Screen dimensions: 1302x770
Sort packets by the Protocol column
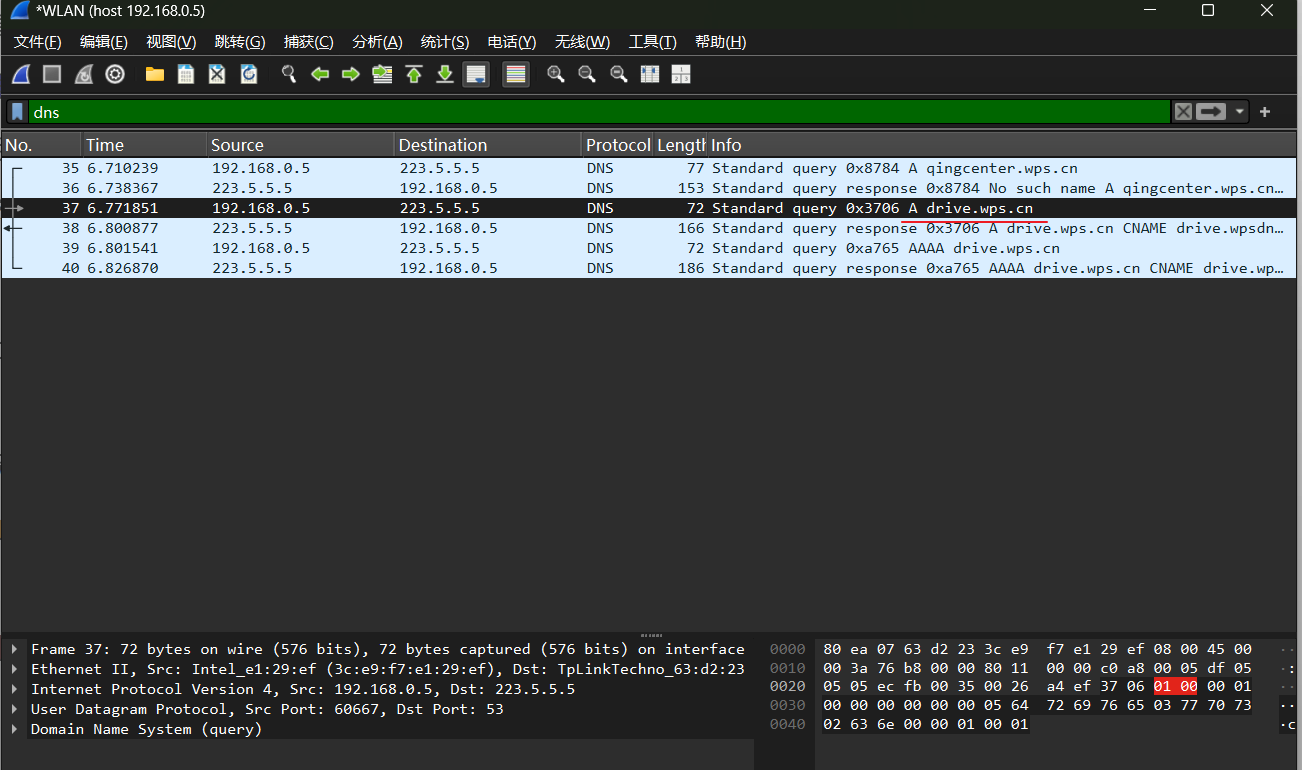click(x=618, y=145)
